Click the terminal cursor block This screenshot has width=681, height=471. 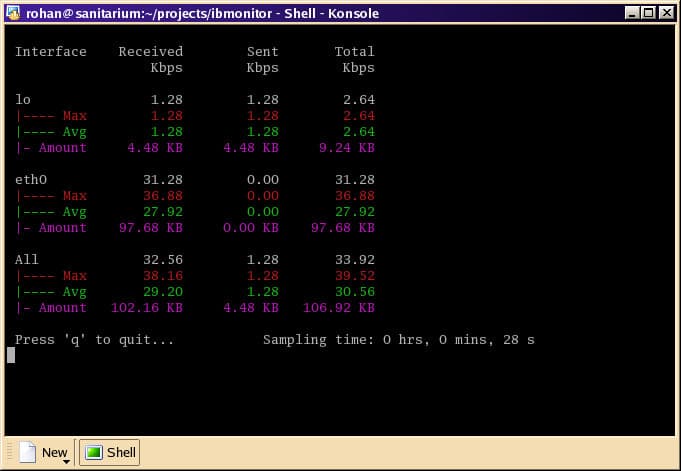pos(11,355)
